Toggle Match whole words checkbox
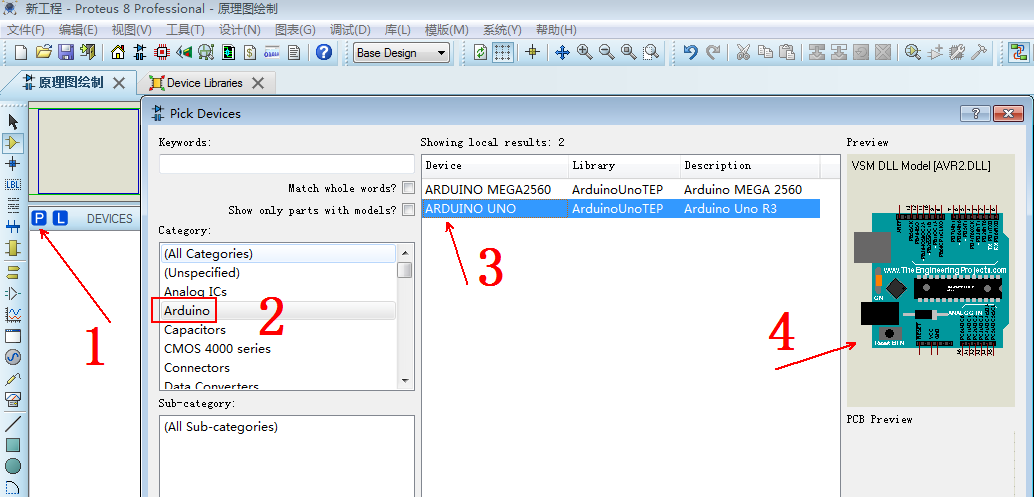The height and width of the screenshot is (497, 1034). coord(408,188)
